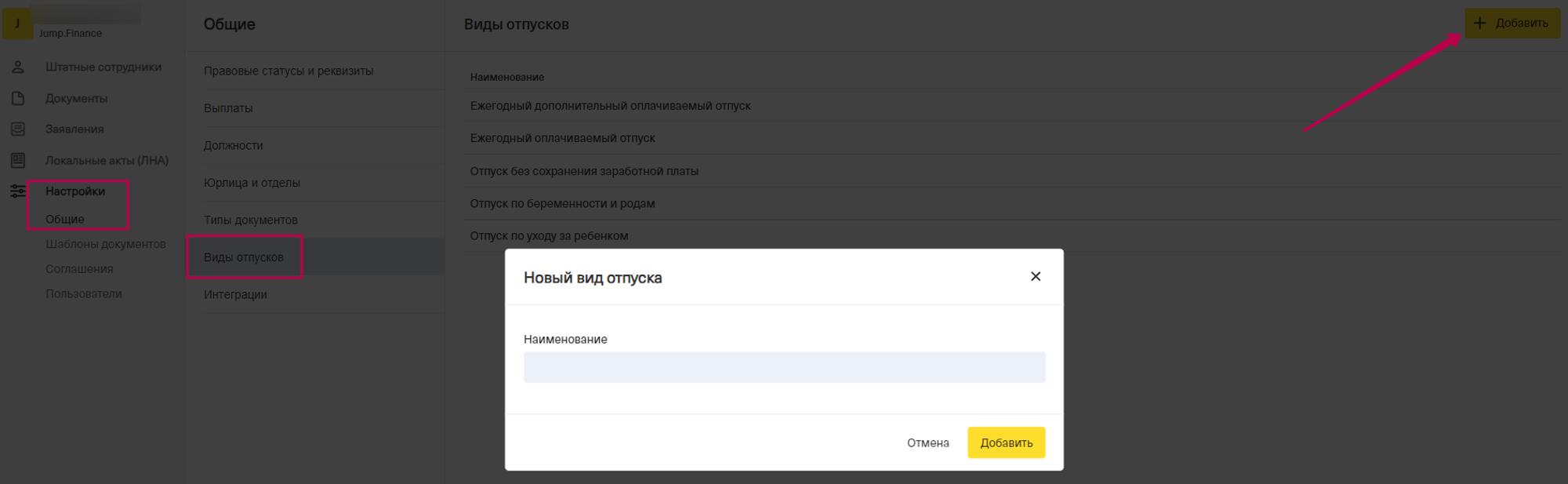Open Общие settings submenu item
The height and width of the screenshot is (484, 1568).
(65, 219)
